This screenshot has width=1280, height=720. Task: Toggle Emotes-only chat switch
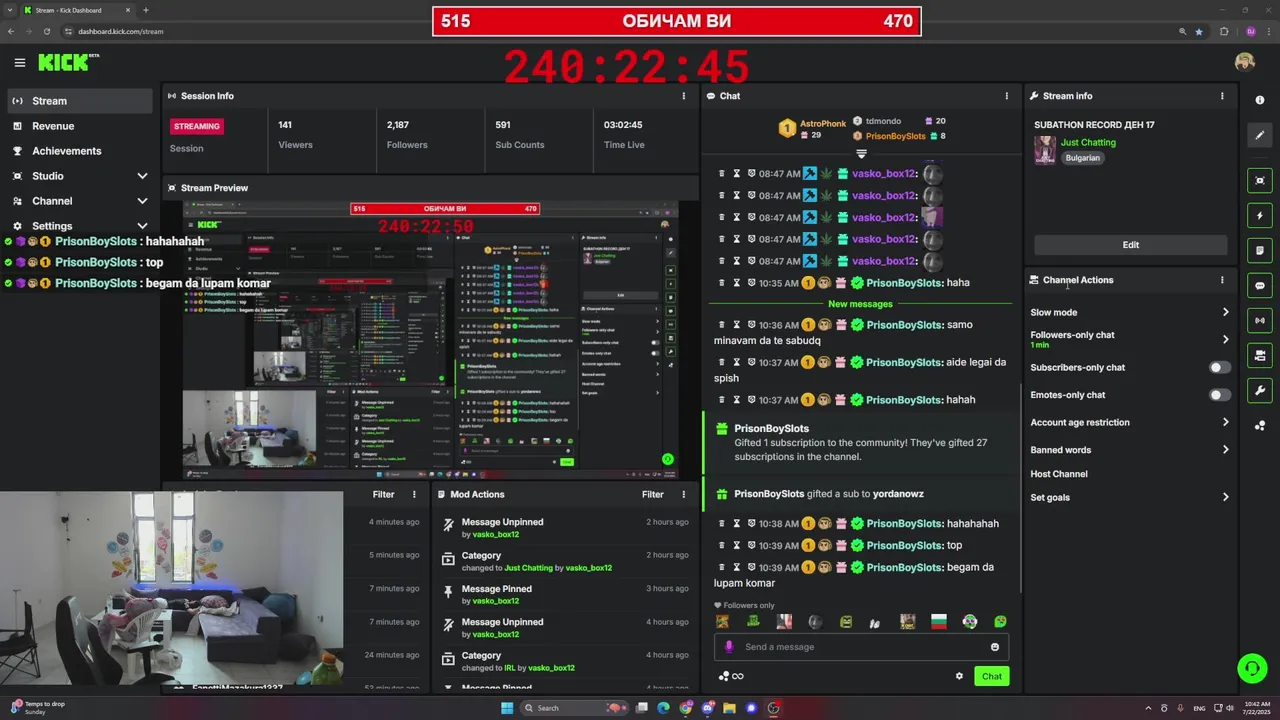(x=1219, y=395)
